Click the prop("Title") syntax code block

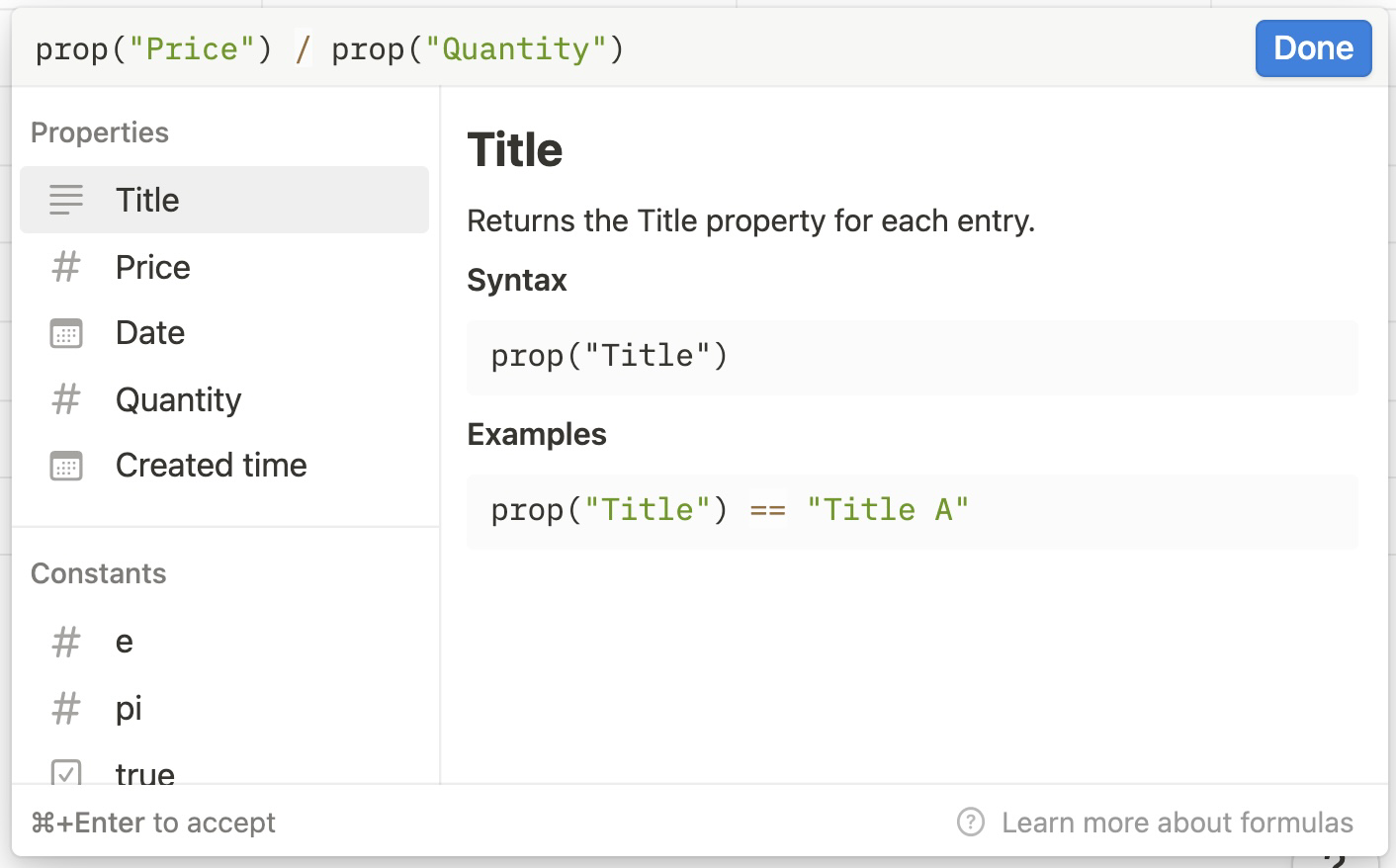(911, 357)
